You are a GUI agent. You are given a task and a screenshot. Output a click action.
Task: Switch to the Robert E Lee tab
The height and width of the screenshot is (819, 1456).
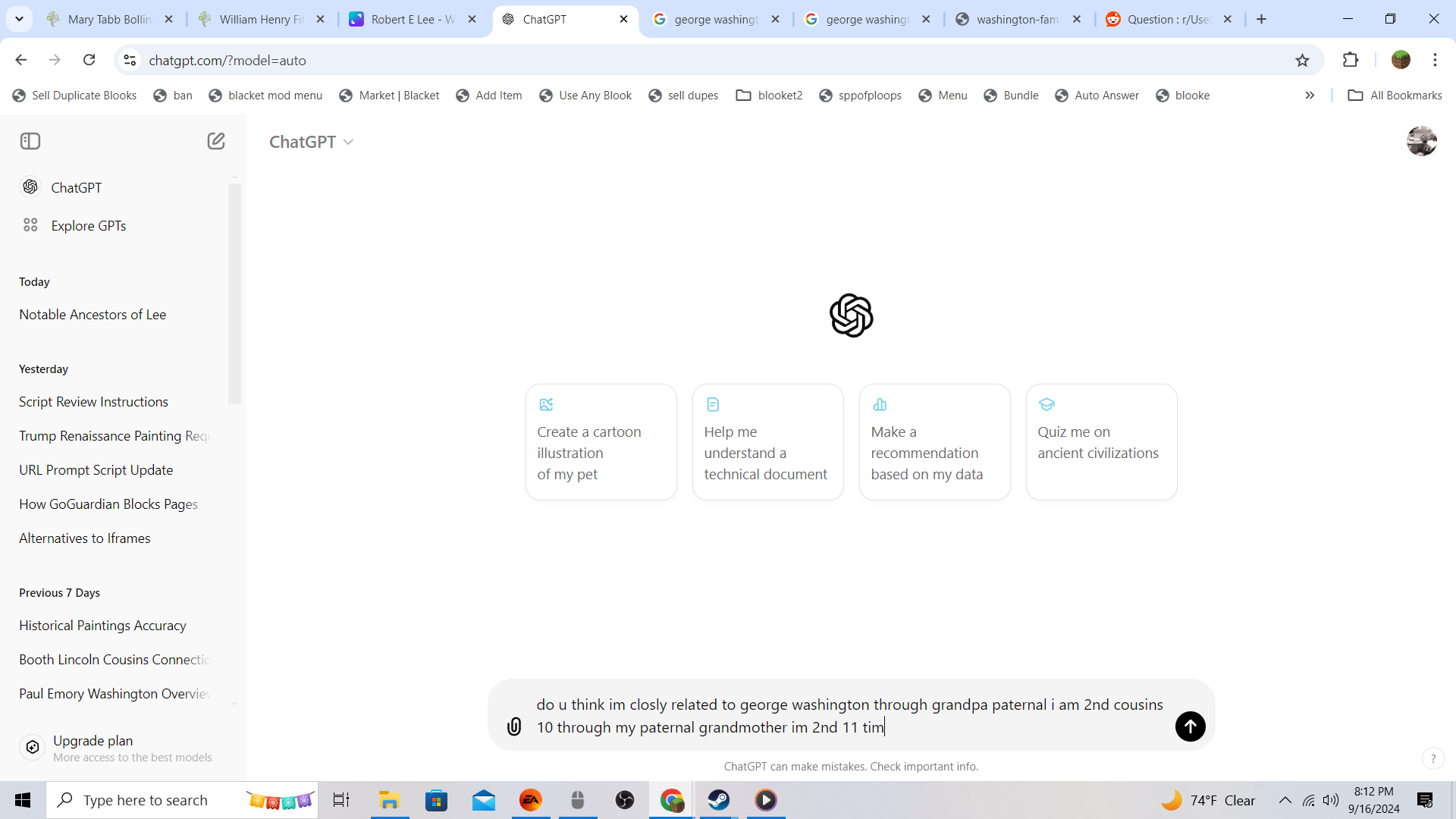[413, 20]
